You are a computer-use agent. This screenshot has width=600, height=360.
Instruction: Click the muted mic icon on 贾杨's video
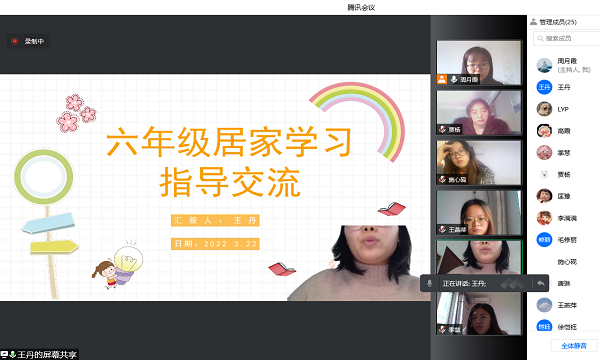click(x=442, y=129)
